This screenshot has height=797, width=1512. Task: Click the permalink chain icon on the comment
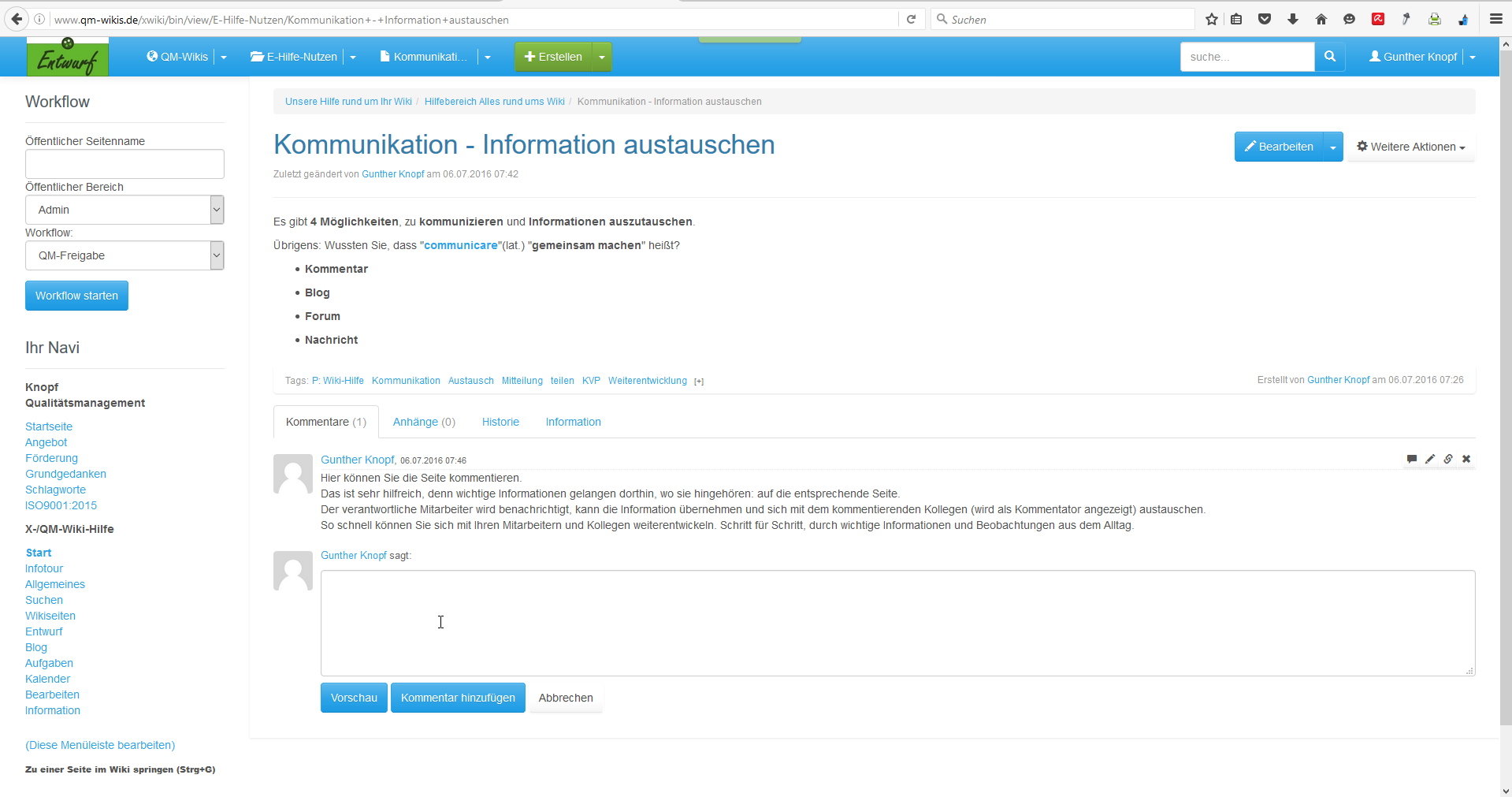[1448, 459]
